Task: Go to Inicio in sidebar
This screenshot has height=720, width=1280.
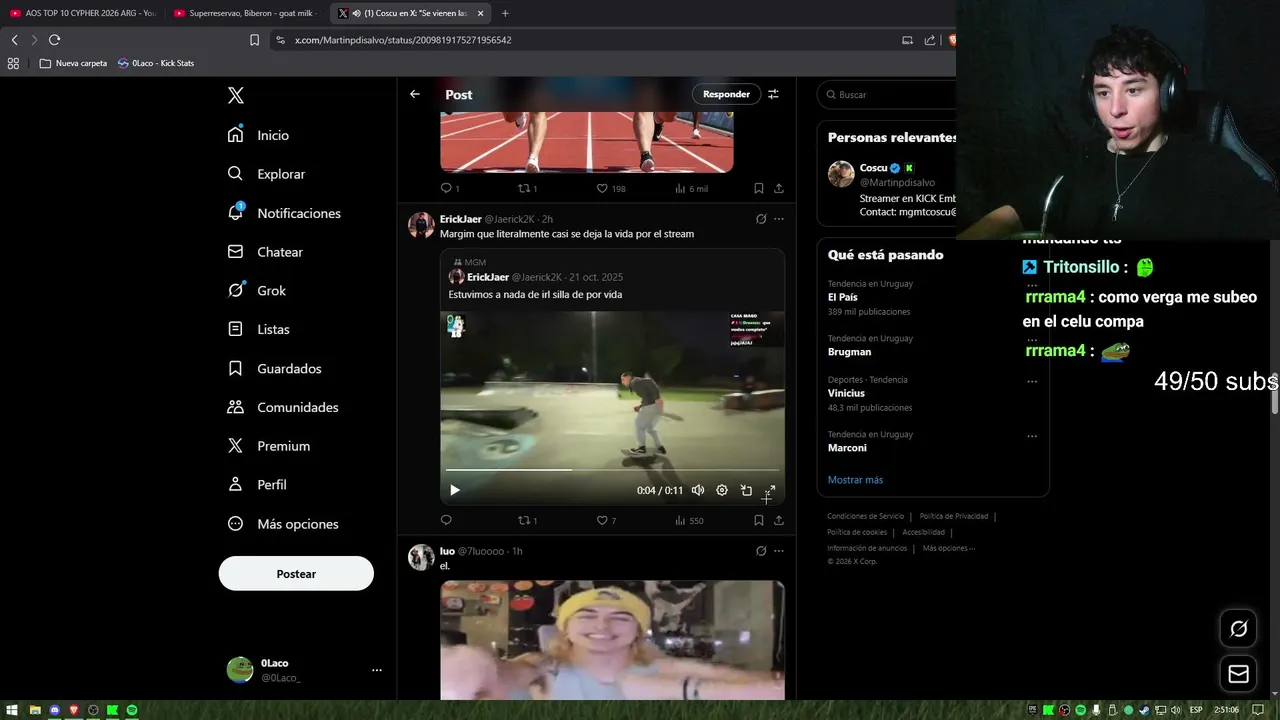Action: (259, 135)
